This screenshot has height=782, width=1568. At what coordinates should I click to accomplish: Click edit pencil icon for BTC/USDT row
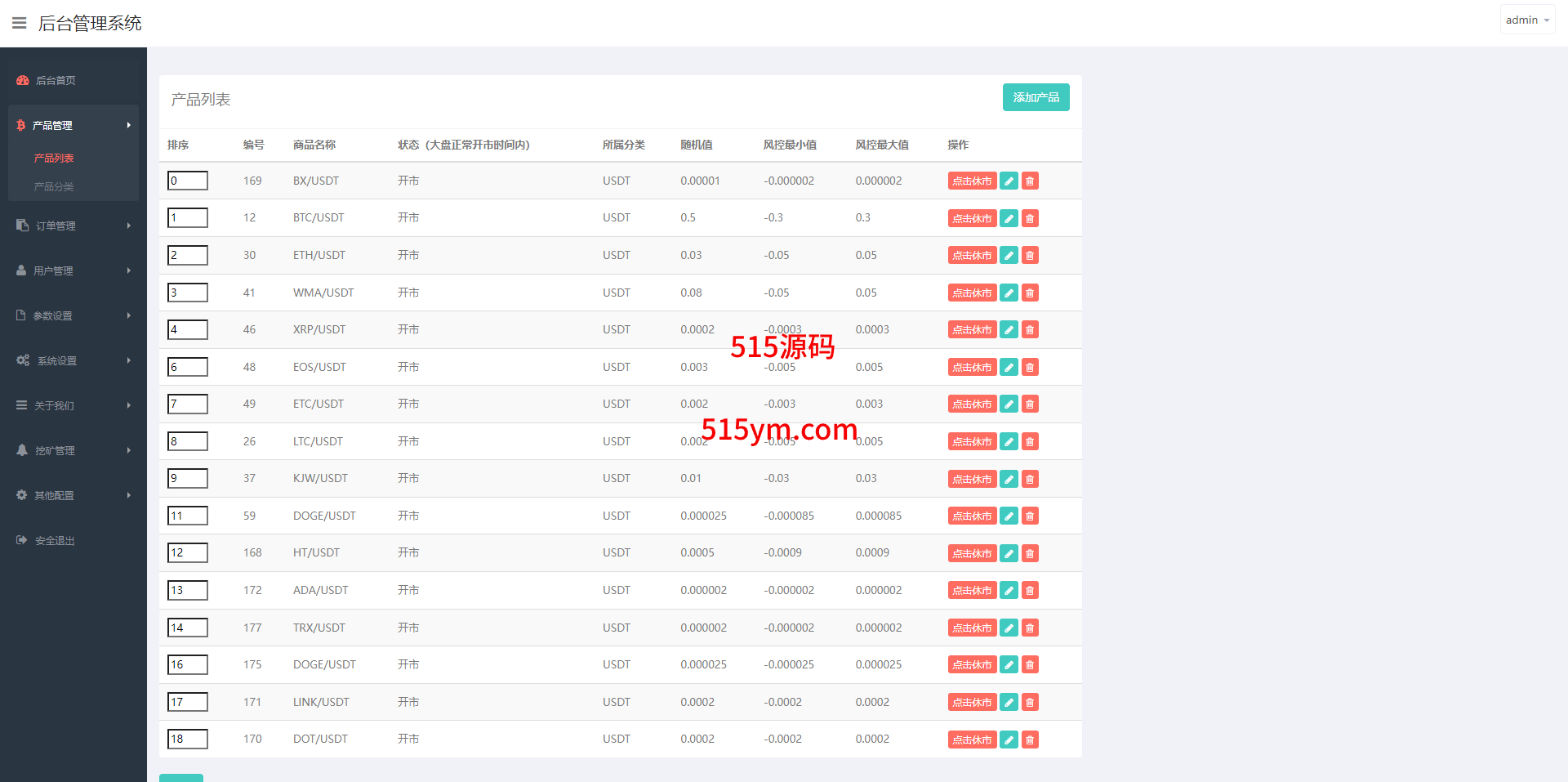point(1009,218)
